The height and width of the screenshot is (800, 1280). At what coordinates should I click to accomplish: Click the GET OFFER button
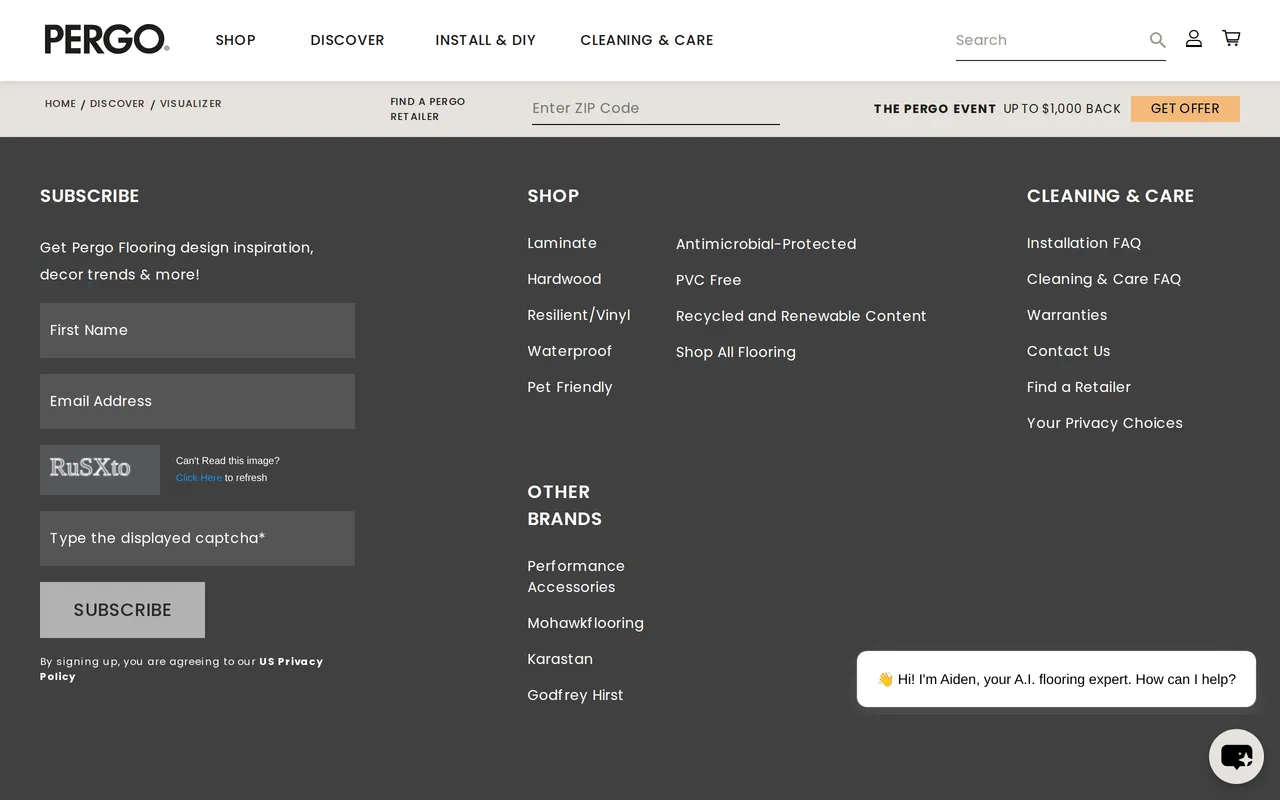click(1185, 109)
